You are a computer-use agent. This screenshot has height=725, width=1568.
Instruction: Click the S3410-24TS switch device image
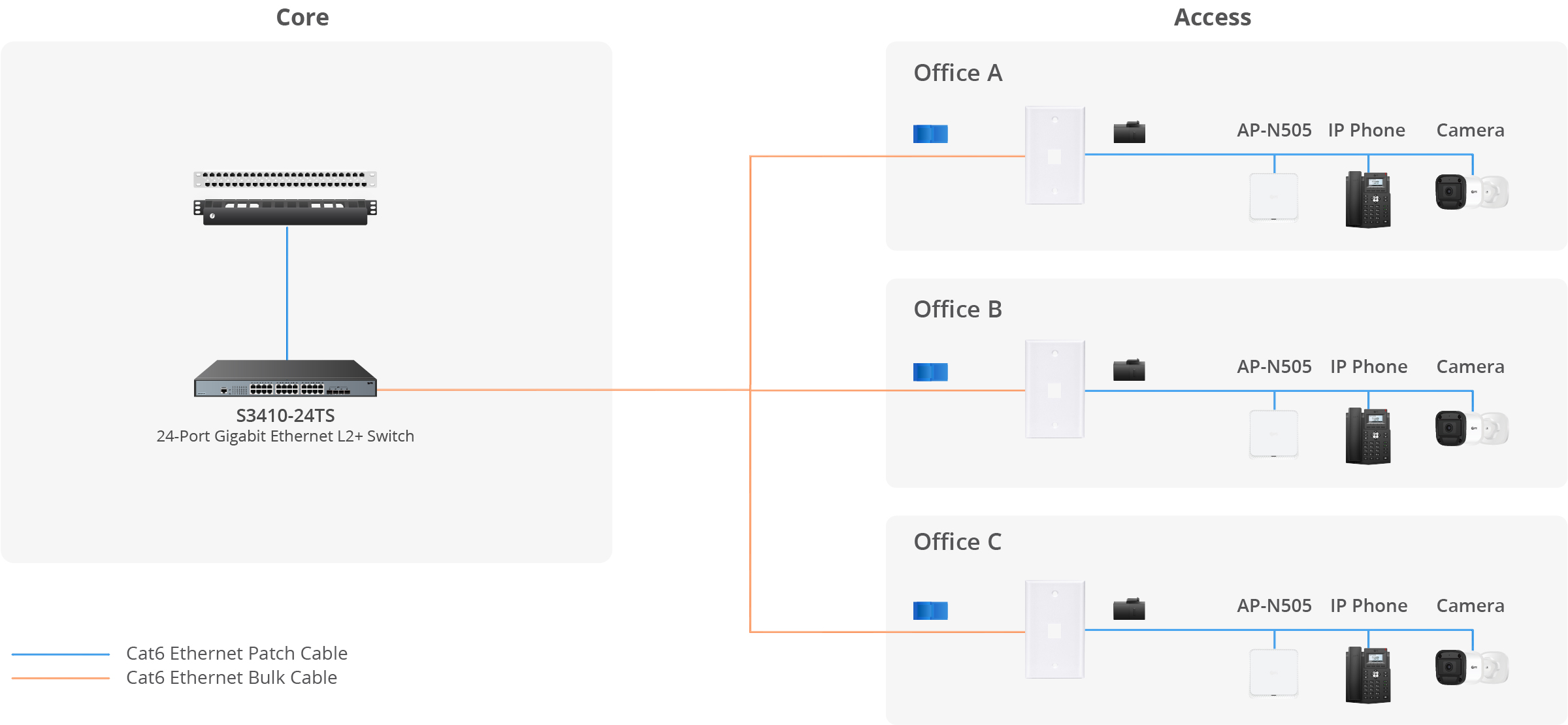(286, 378)
